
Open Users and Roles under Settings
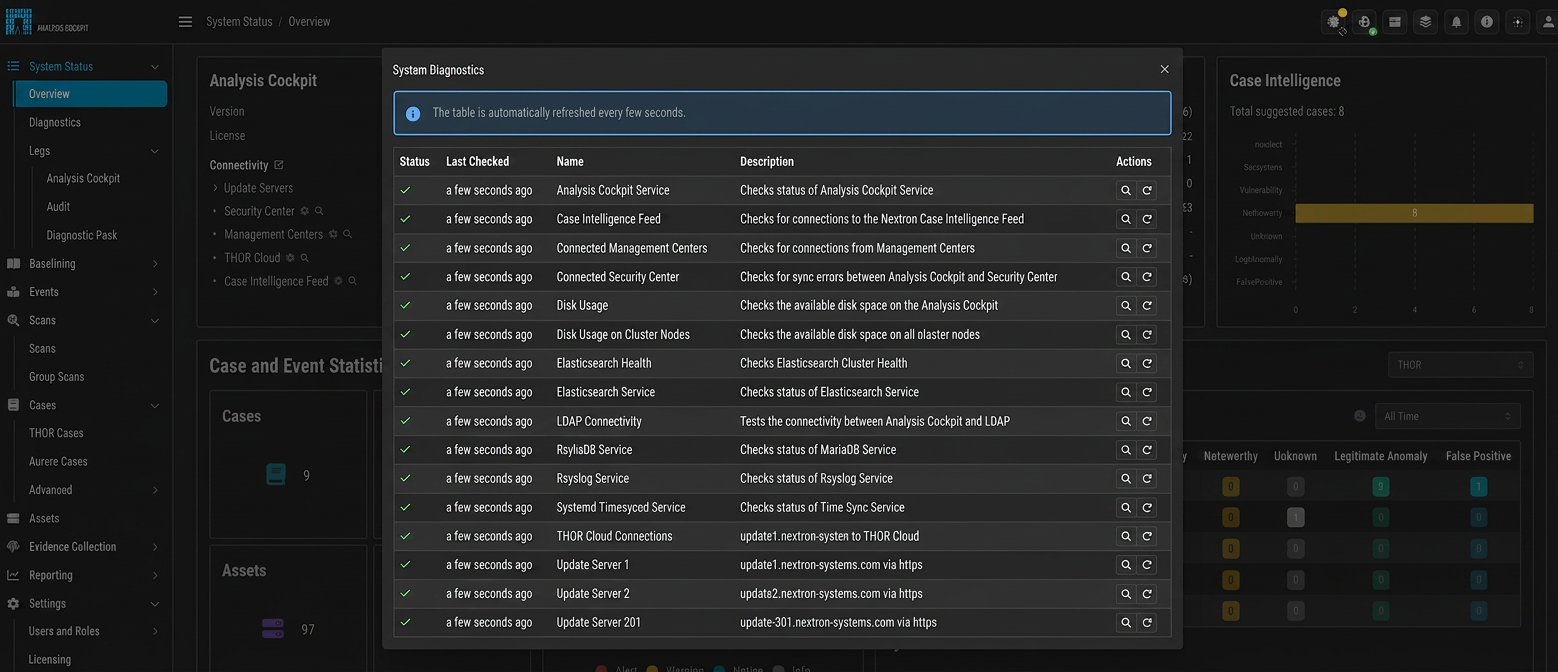pos(64,632)
